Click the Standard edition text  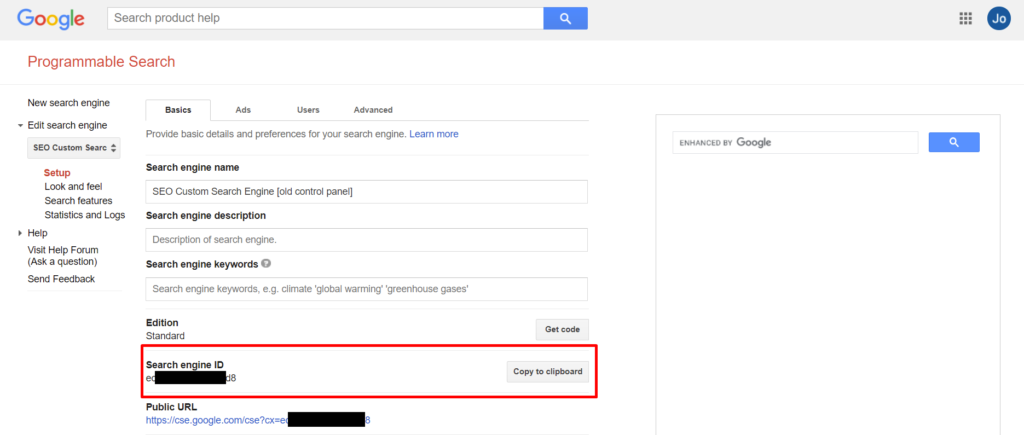165,336
